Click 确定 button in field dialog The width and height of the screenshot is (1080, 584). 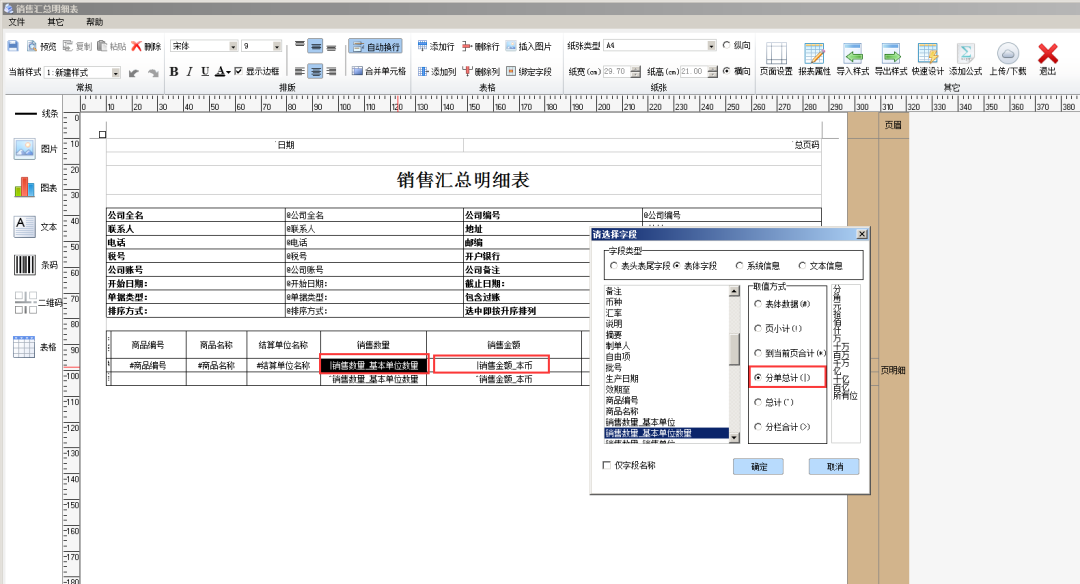758,466
